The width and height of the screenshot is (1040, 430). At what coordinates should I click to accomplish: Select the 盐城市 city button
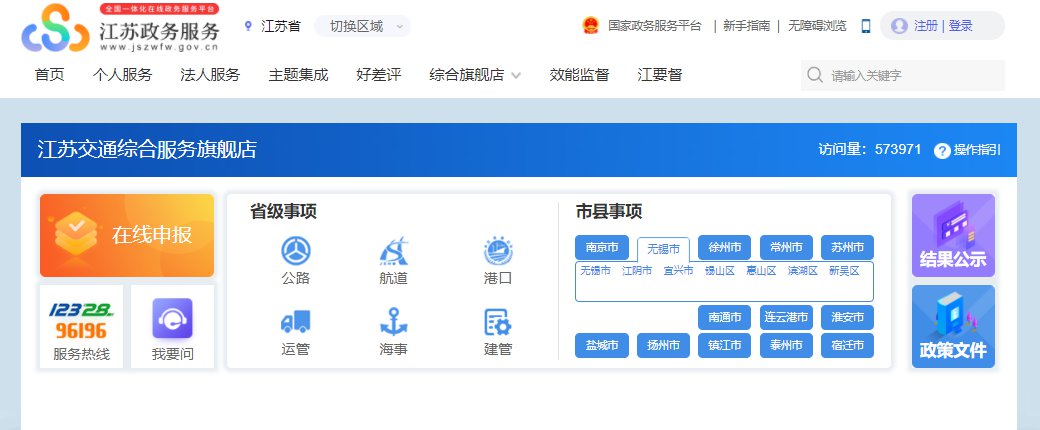click(x=602, y=346)
